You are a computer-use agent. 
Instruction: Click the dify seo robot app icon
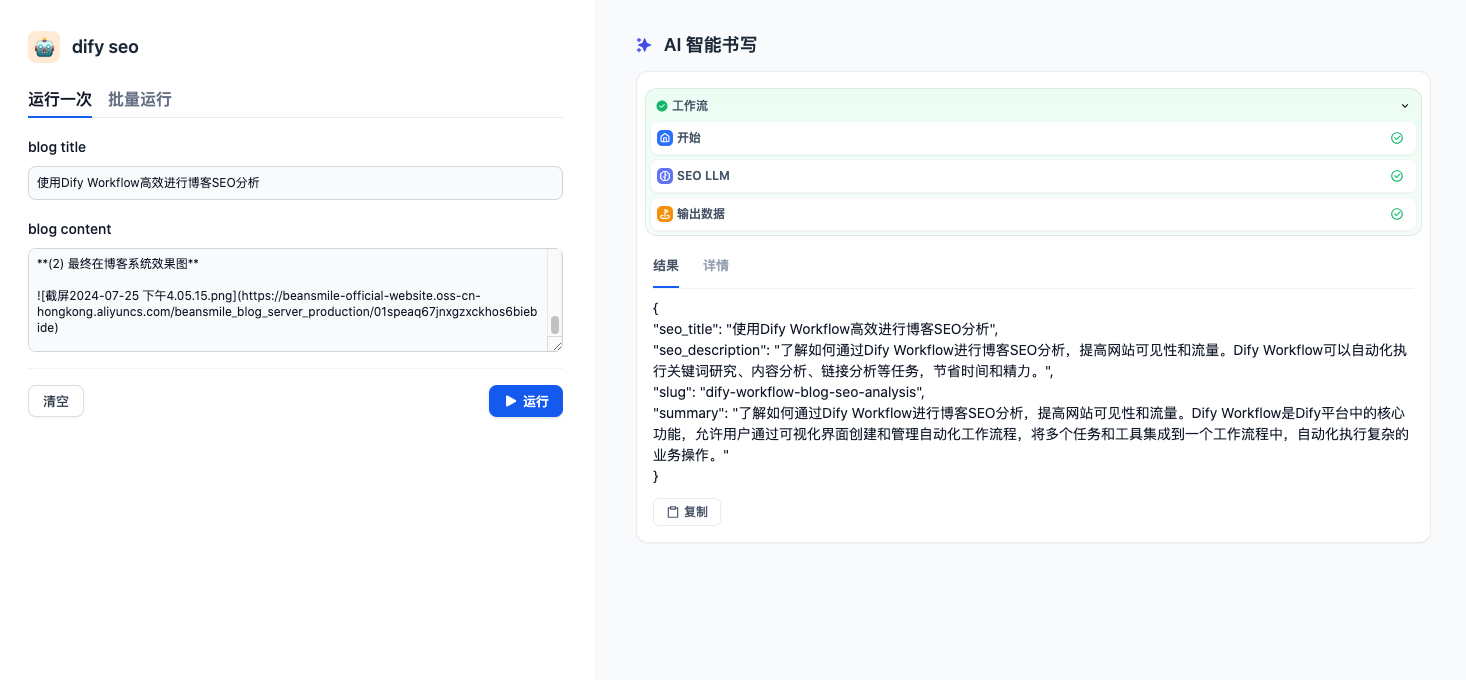pyautogui.click(x=44, y=47)
